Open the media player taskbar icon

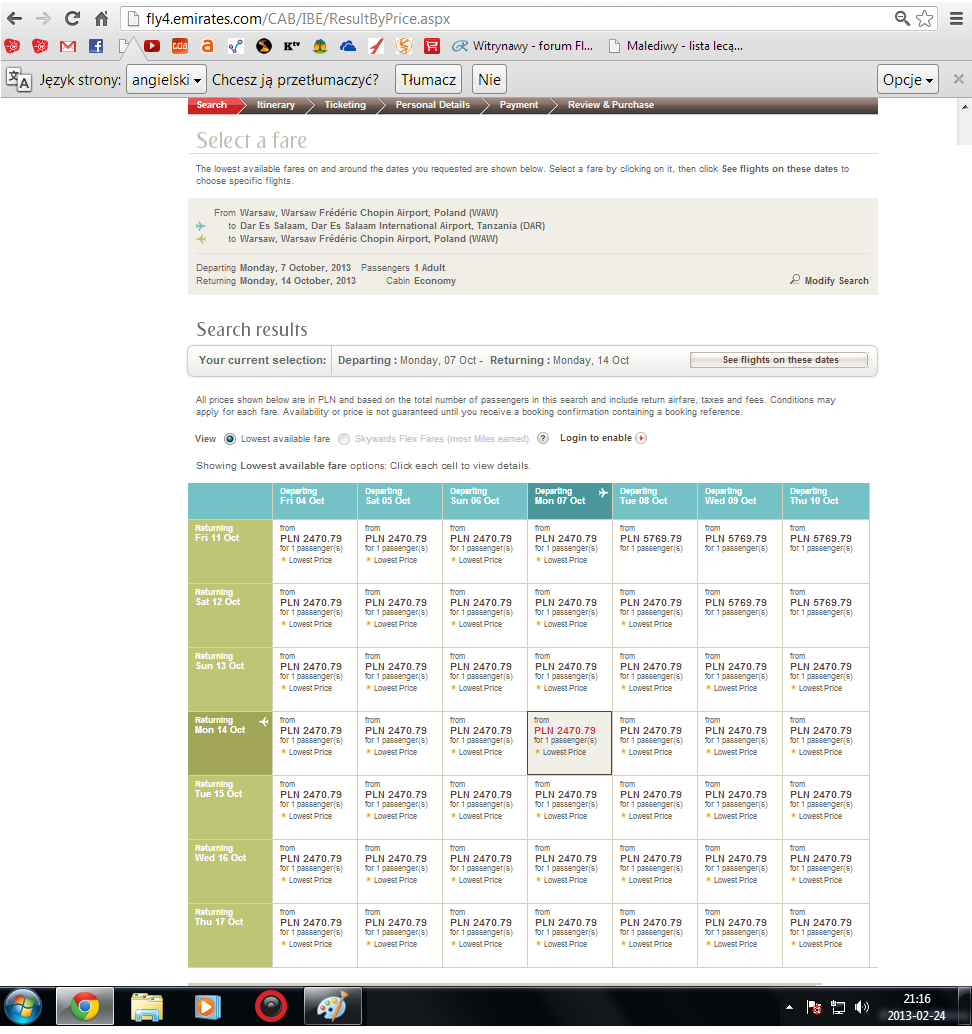pyautogui.click(x=207, y=1007)
